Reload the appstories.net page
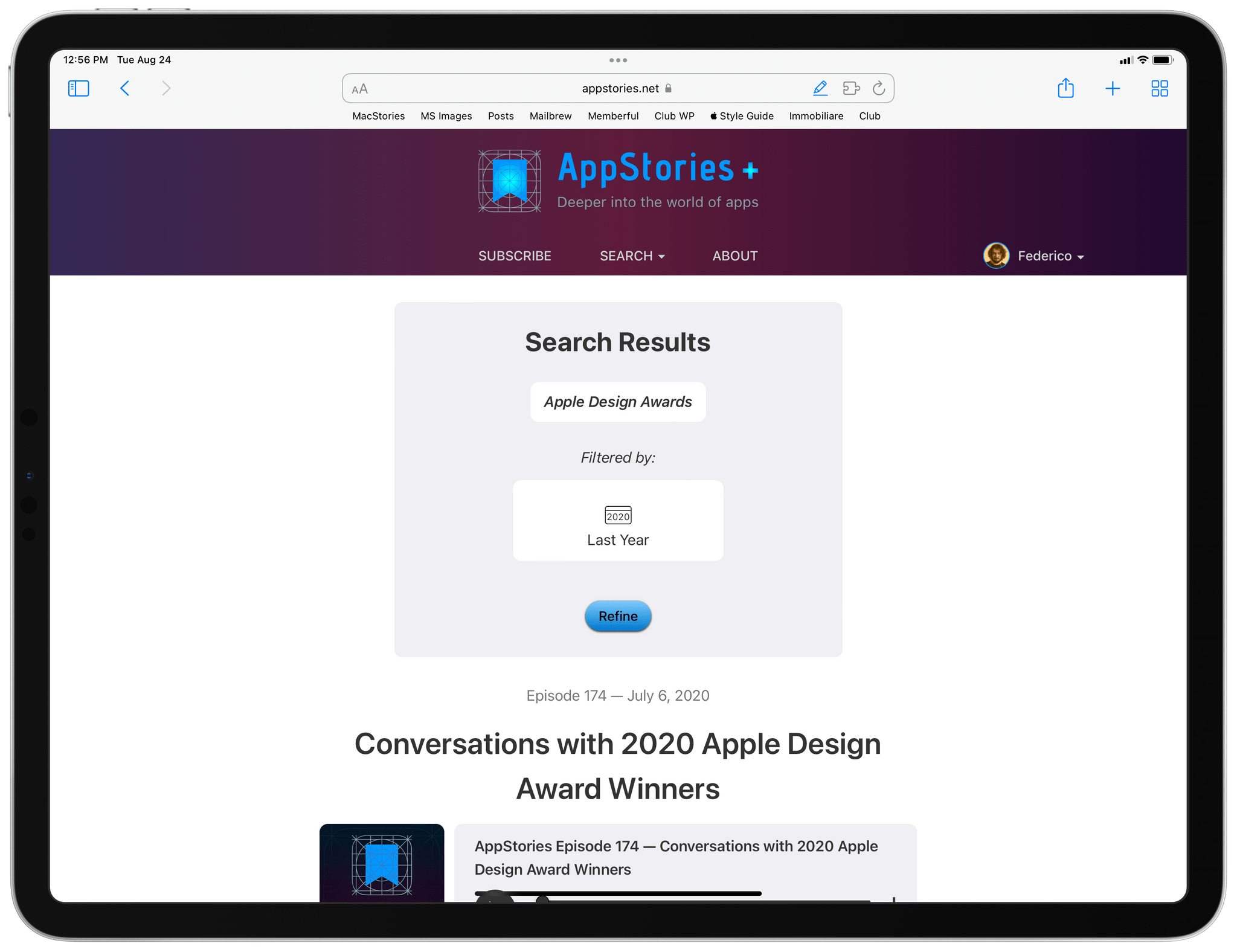 [879, 88]
